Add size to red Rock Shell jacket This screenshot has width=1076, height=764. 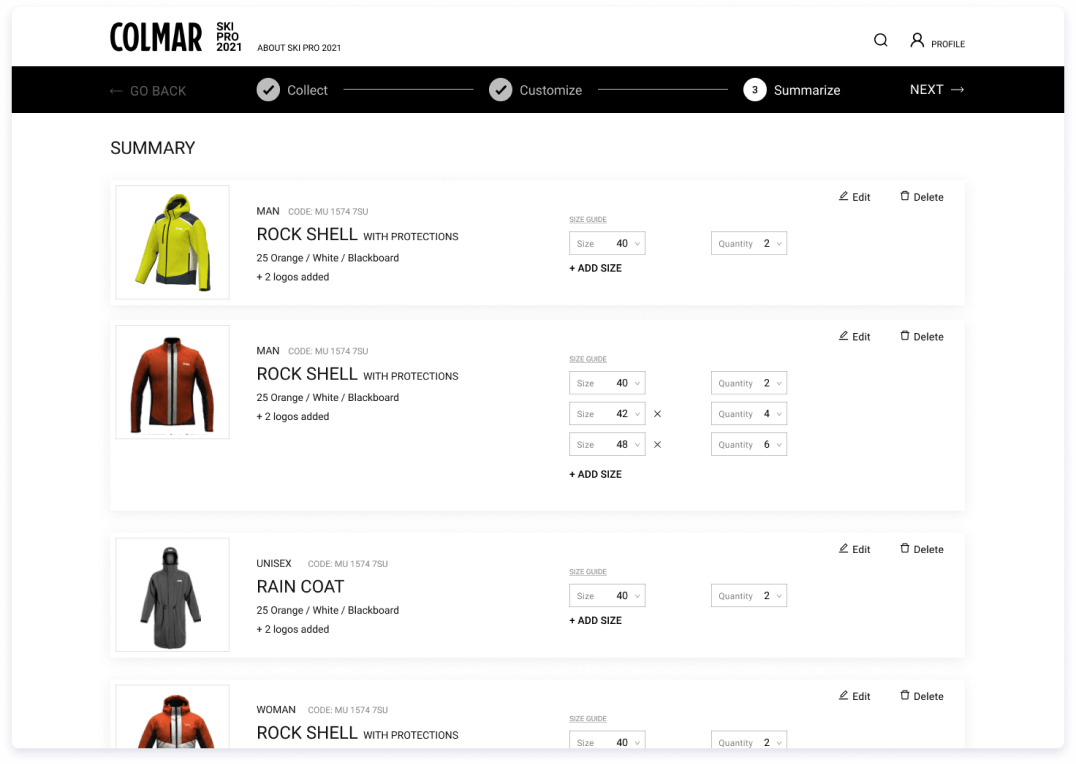[x=596, y=474]
